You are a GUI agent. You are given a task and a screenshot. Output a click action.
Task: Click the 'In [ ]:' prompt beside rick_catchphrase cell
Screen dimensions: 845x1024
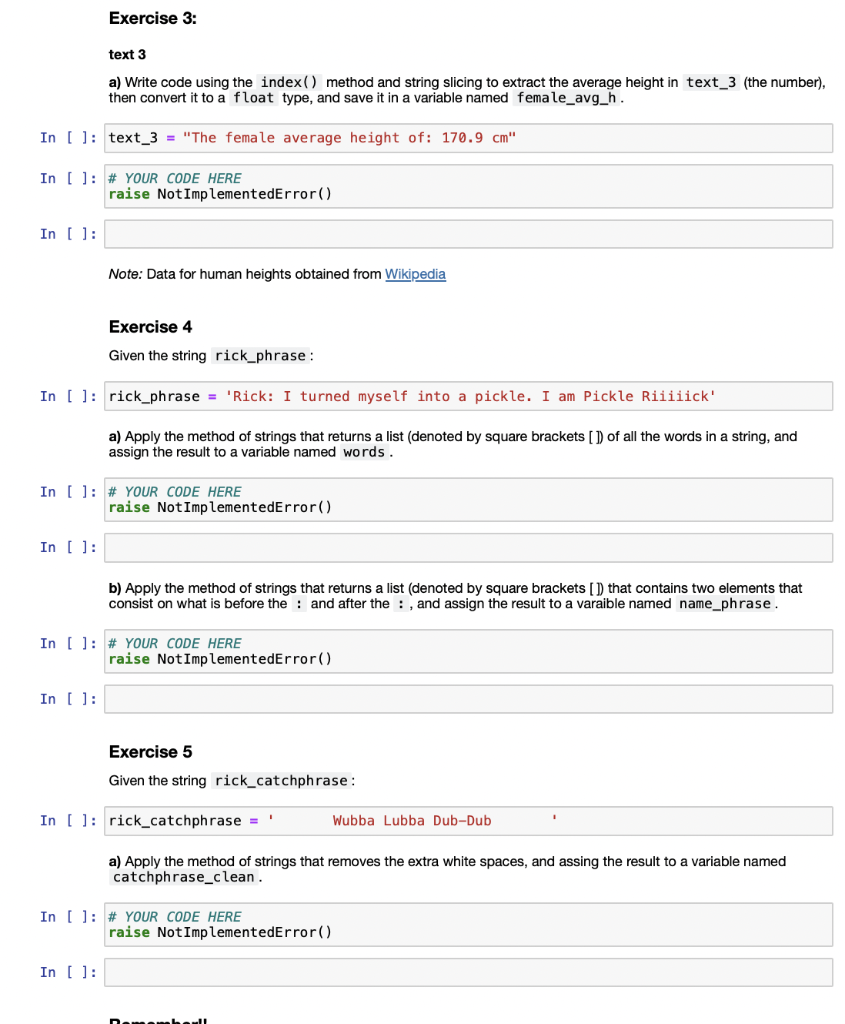coord(68,821)
